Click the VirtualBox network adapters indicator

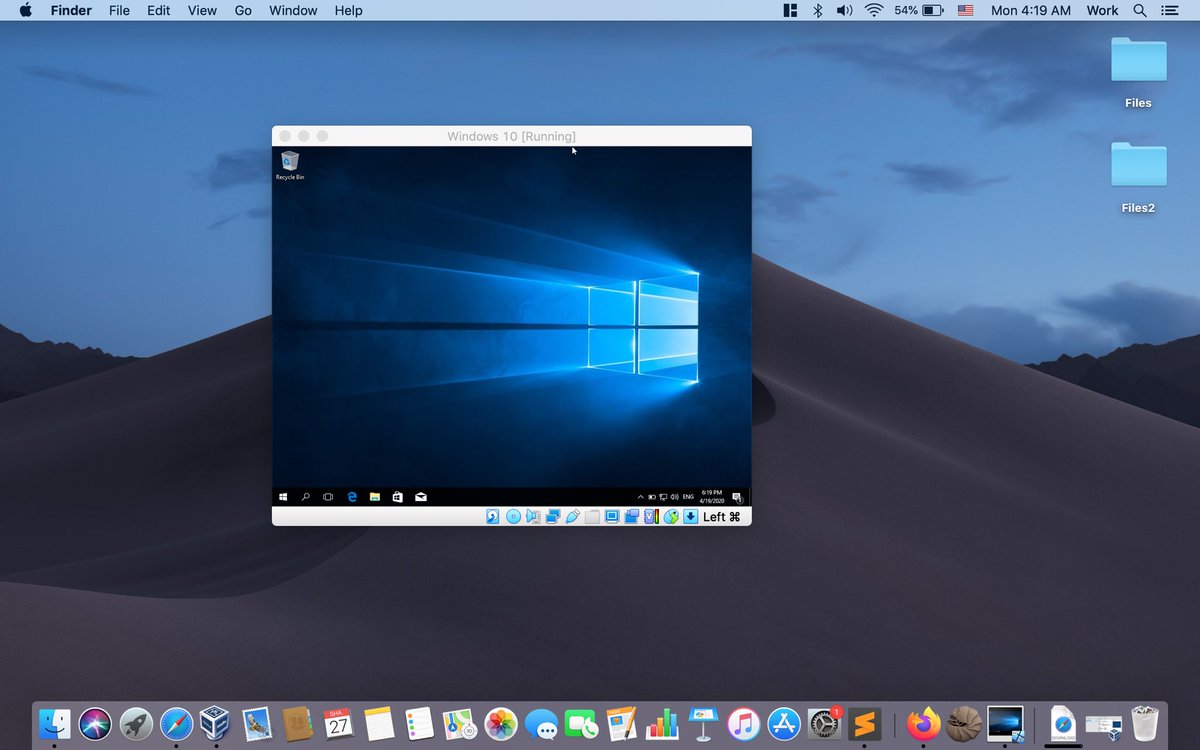pos(553,517)
